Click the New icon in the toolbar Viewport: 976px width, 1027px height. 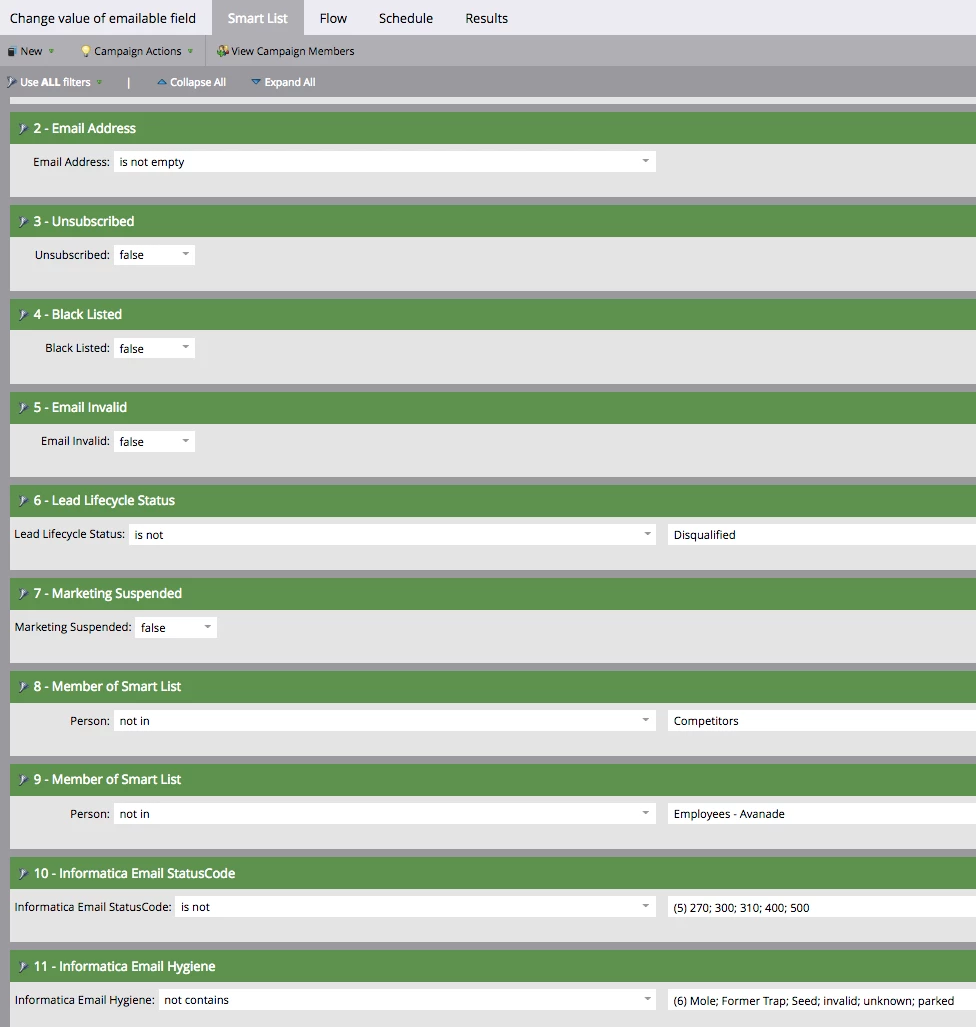coord(11,51)
